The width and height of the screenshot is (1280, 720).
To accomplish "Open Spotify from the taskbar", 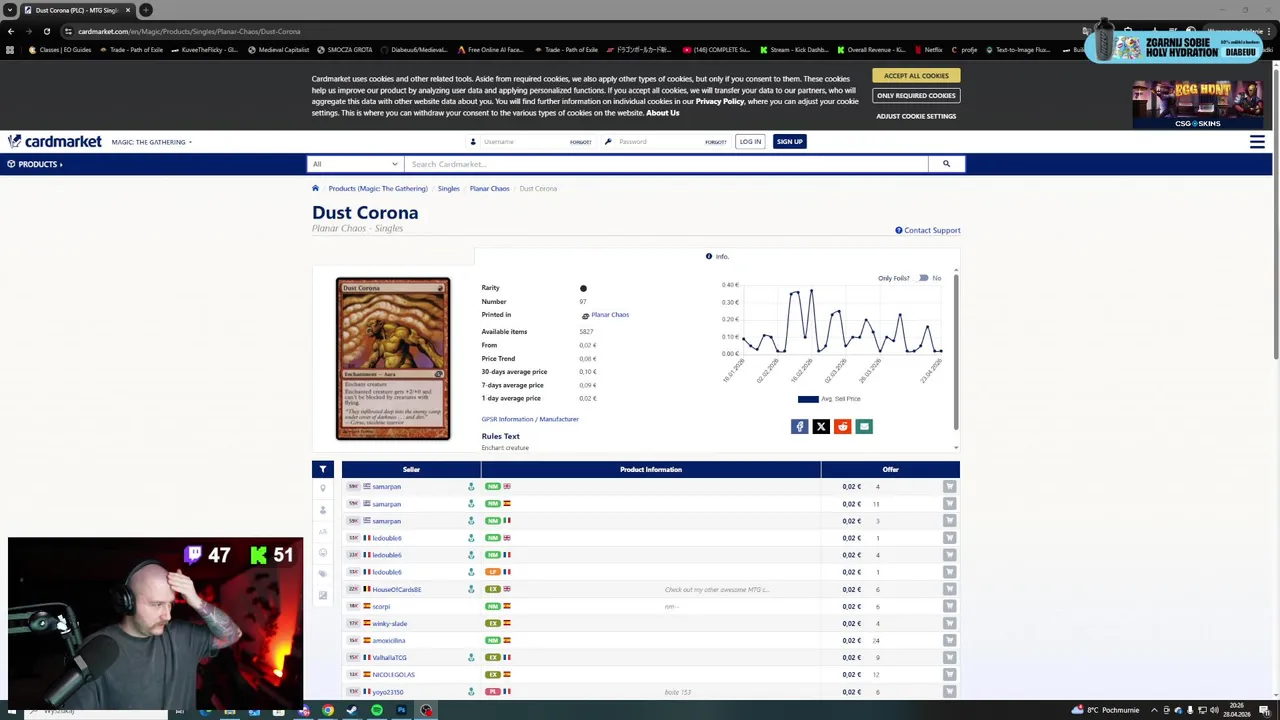I will [376, 710].
